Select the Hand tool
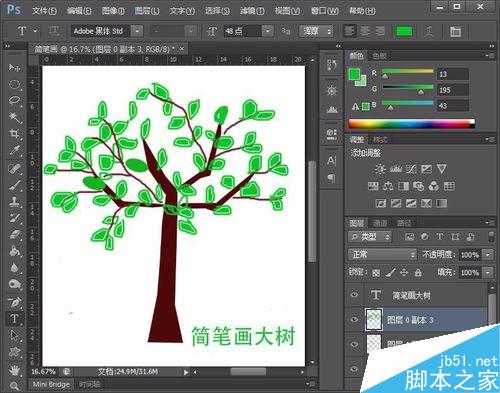The image size is (500, 393). pyautogui.click(x=14, y=370)
